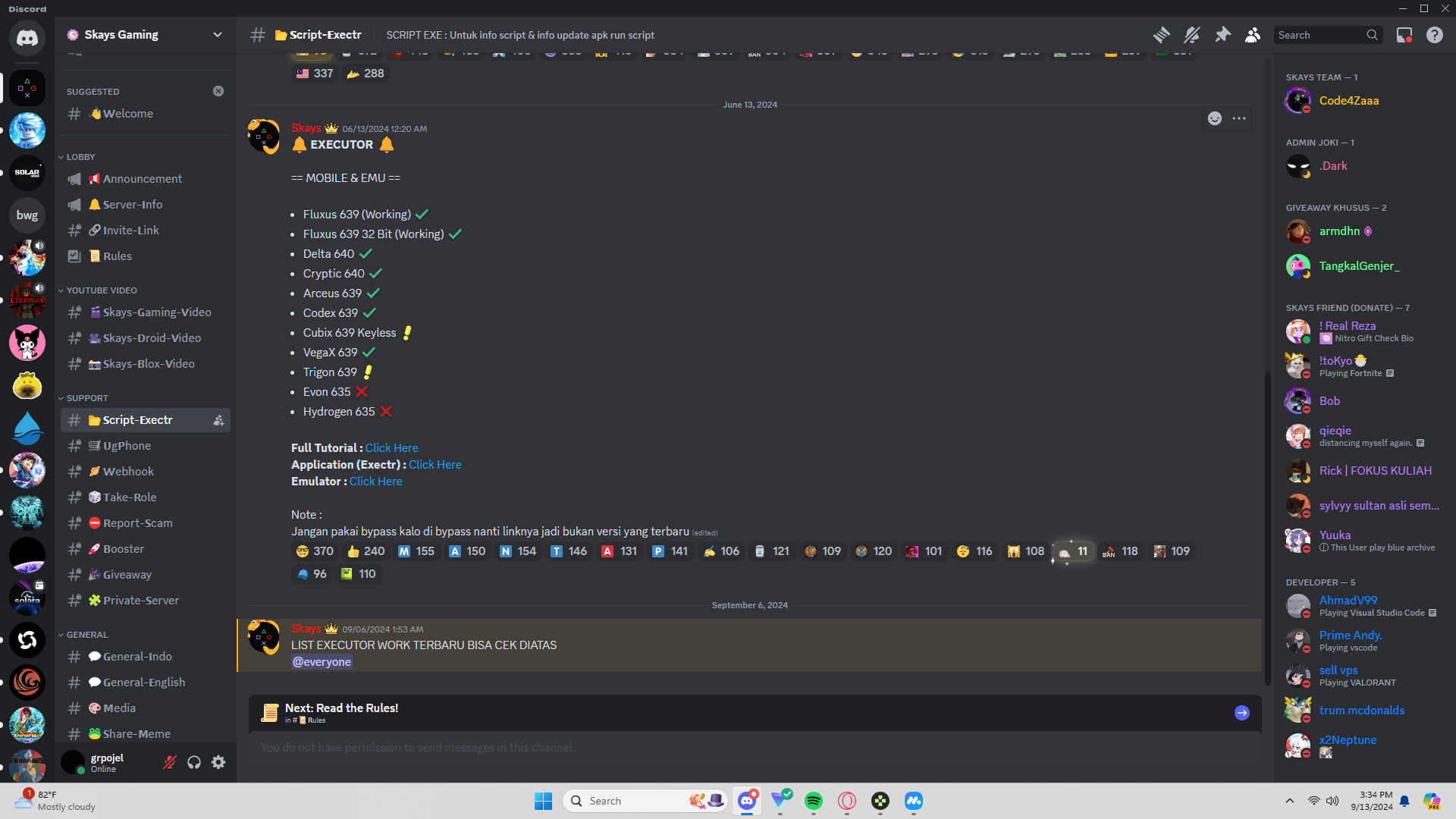The width and height of the screenshot is (1456, 819).
Task: Open Windows notification bell in tray
Action: (x=1404, y=801)
